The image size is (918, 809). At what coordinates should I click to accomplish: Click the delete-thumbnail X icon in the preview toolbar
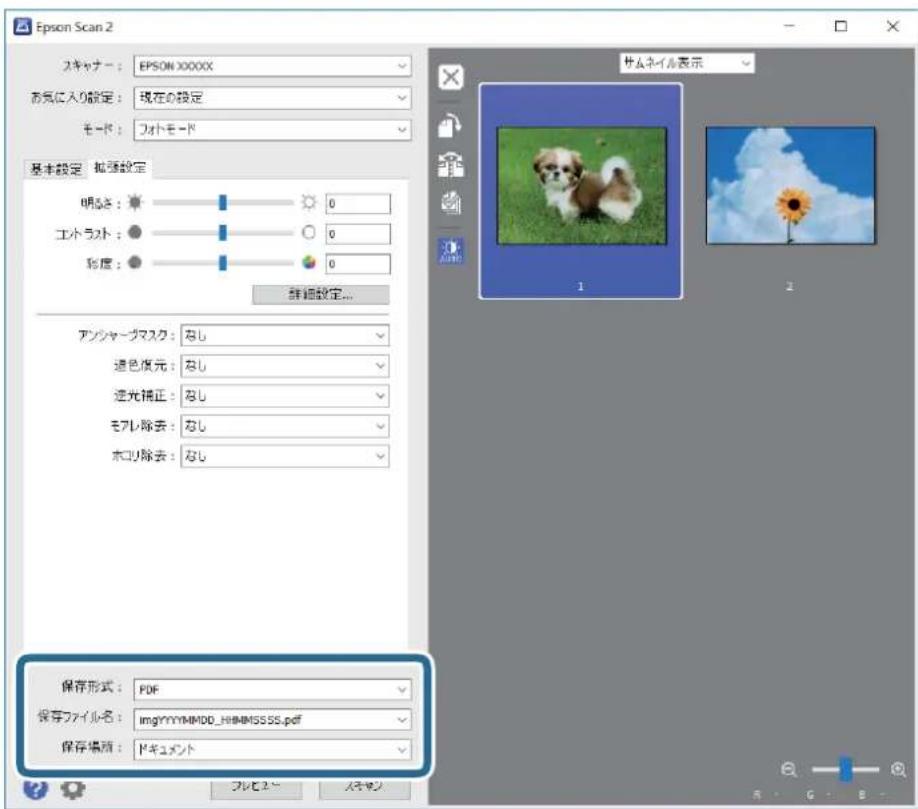451,77
